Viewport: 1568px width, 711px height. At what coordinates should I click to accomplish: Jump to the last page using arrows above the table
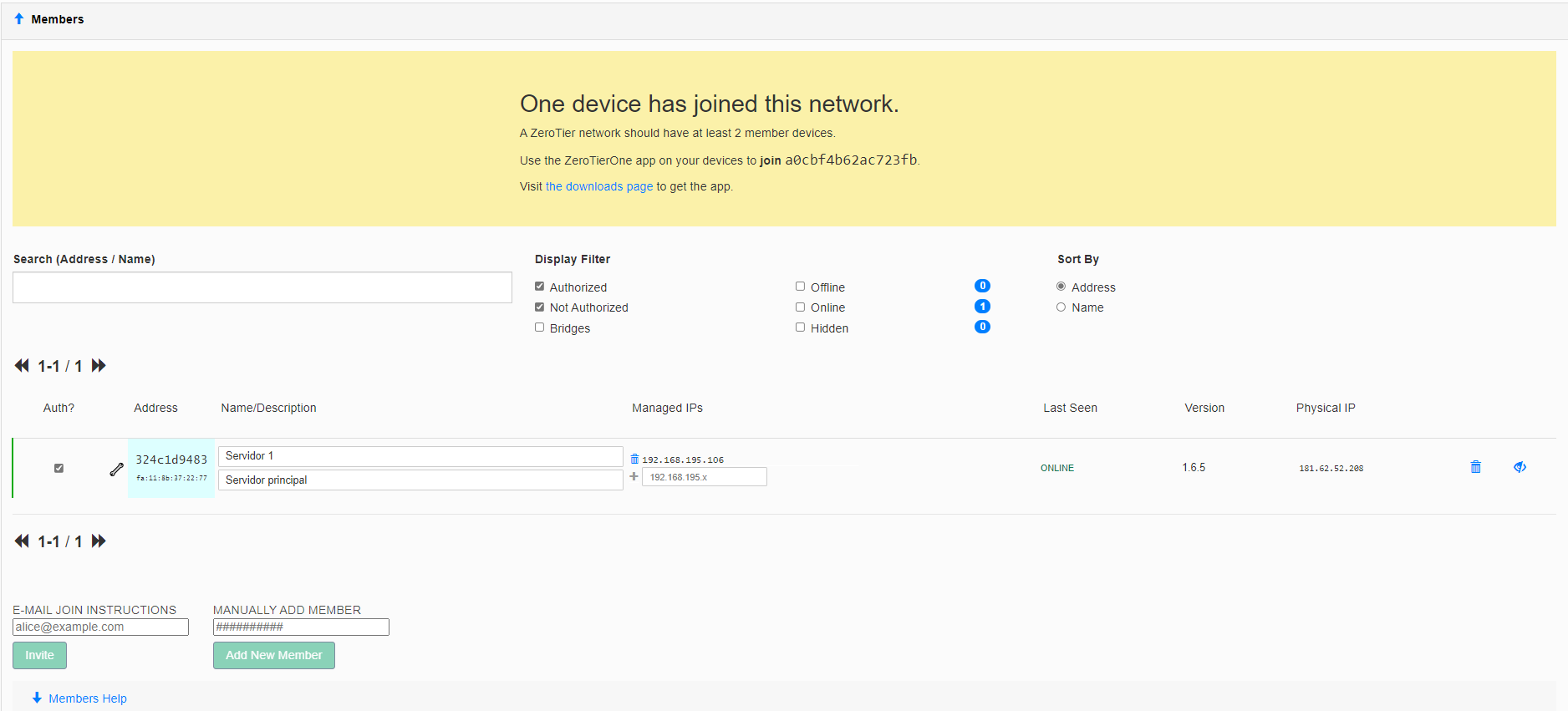[99, 366]
